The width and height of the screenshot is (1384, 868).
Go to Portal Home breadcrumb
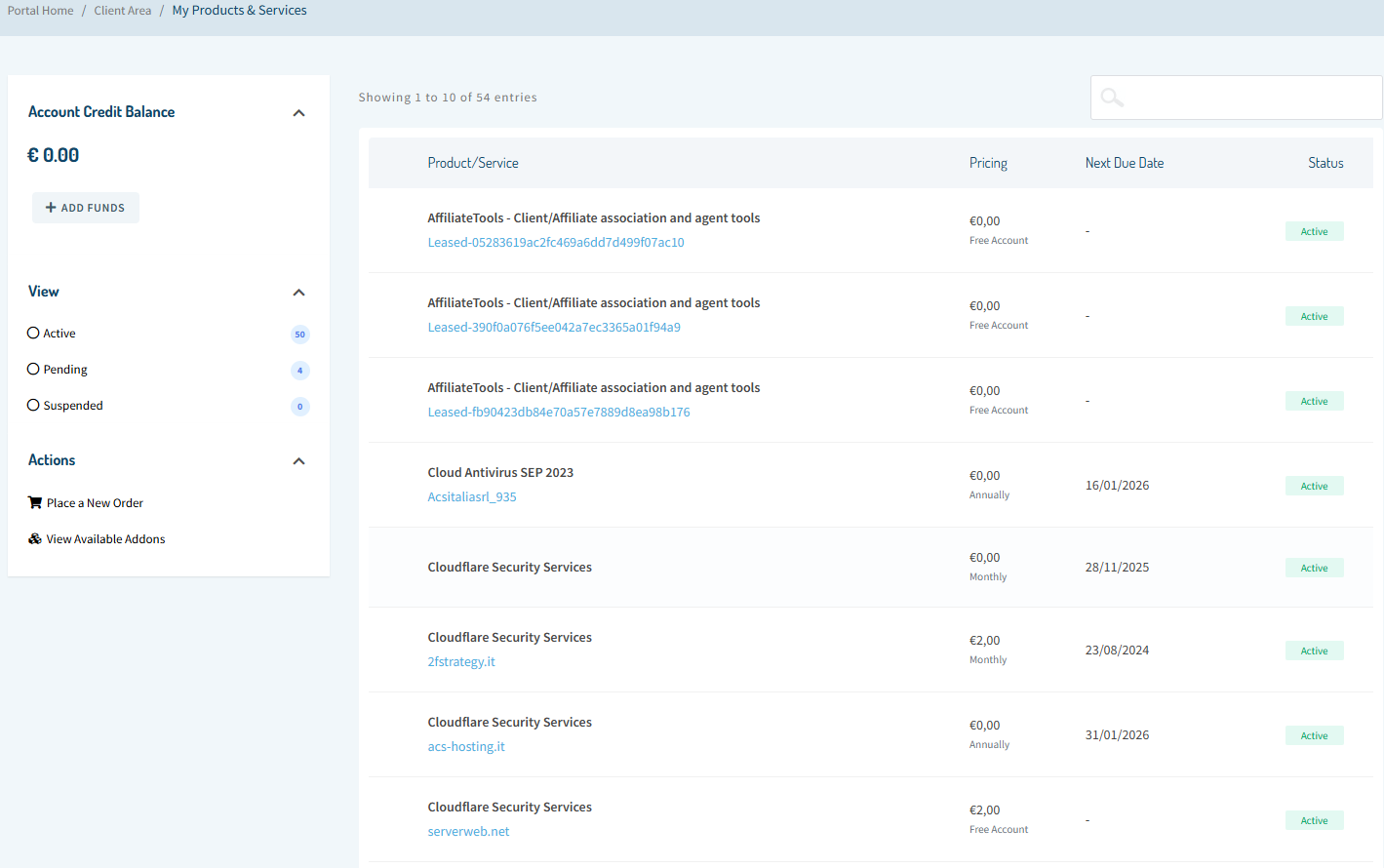[41, 11]
